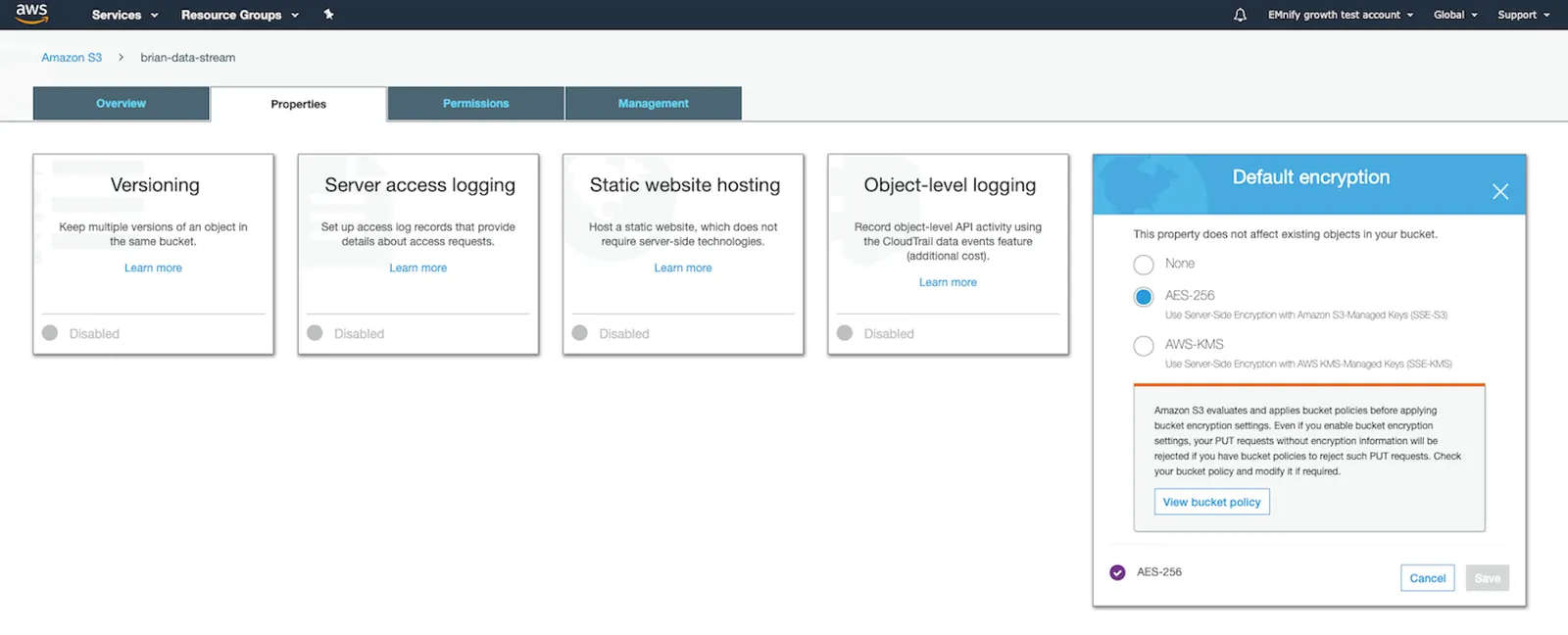Open the Object-level logging card
Screen dimensions: 1568x635
(948, 254)
